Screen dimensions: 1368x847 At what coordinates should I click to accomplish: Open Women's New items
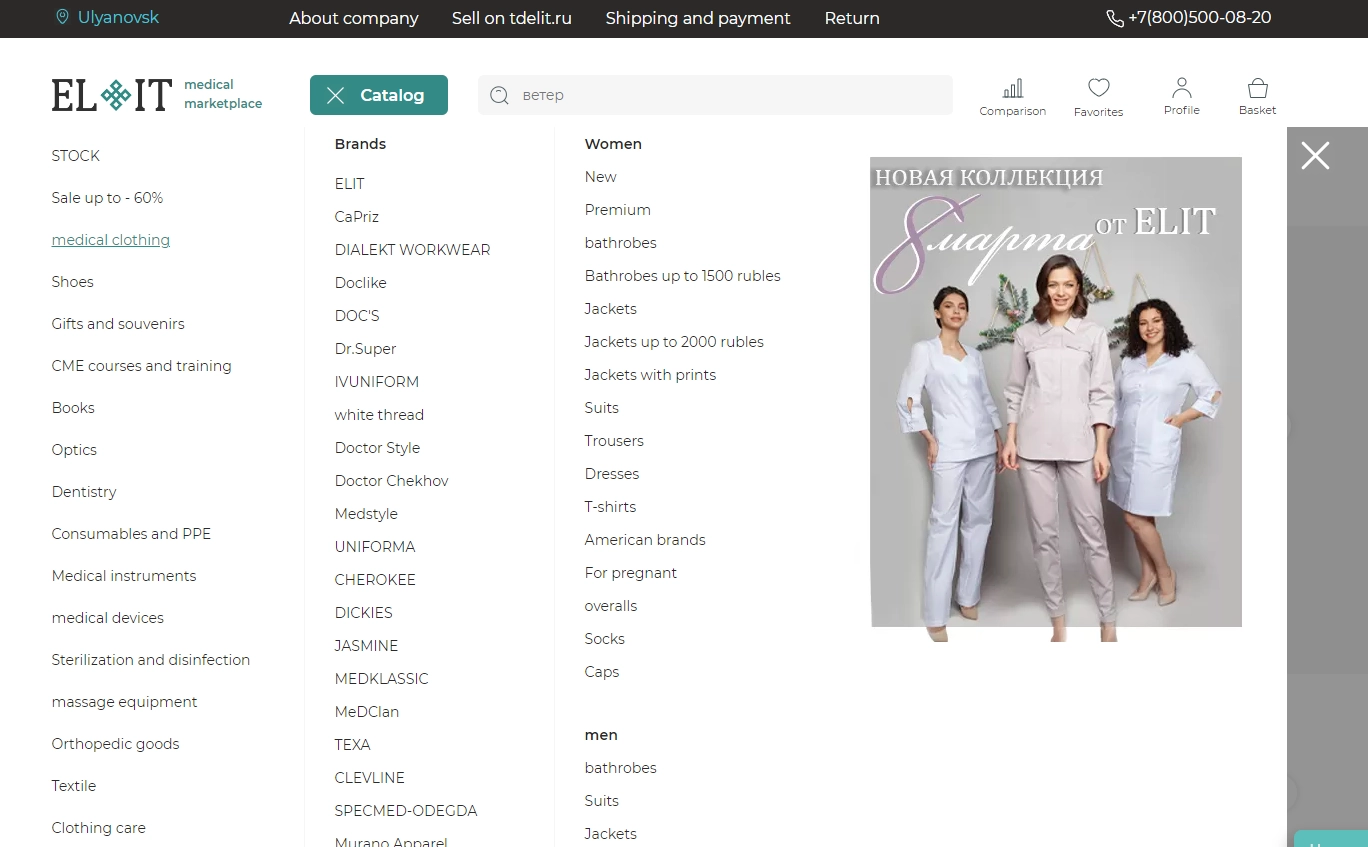[601, 177]
